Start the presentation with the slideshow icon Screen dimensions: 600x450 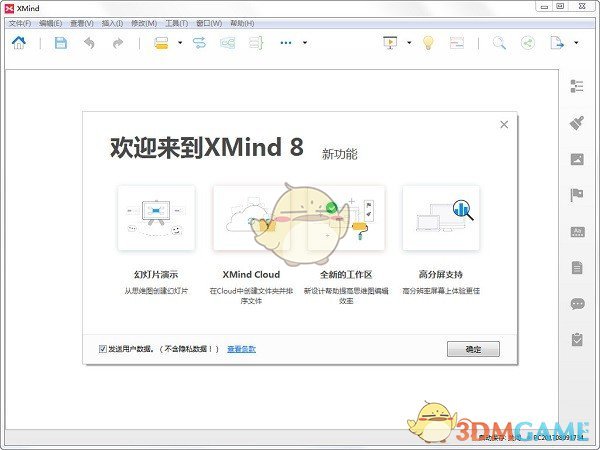tap(390, 42)
